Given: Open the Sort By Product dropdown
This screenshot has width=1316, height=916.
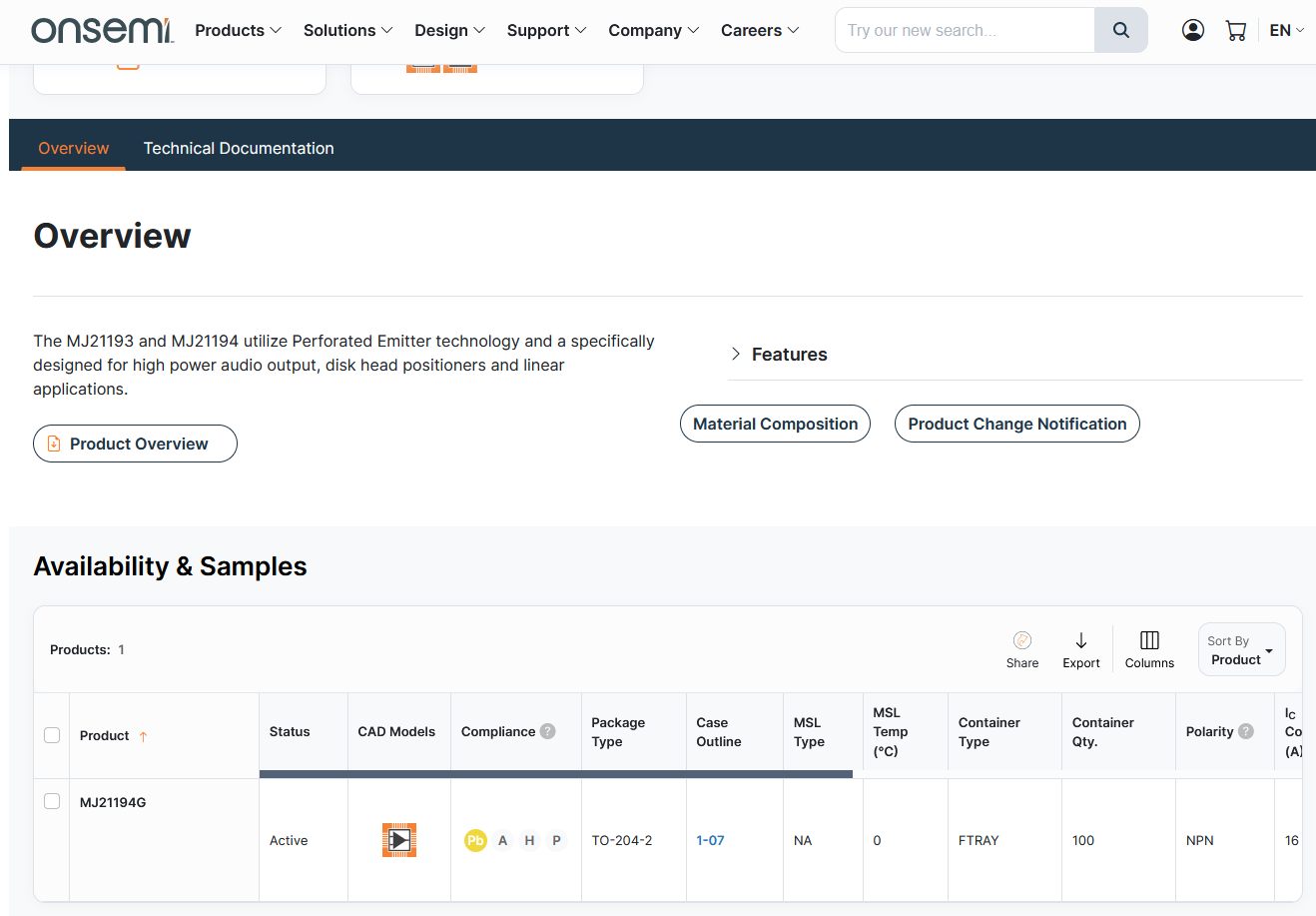Looking at the screenshot, I should (x=1241, y=650).
